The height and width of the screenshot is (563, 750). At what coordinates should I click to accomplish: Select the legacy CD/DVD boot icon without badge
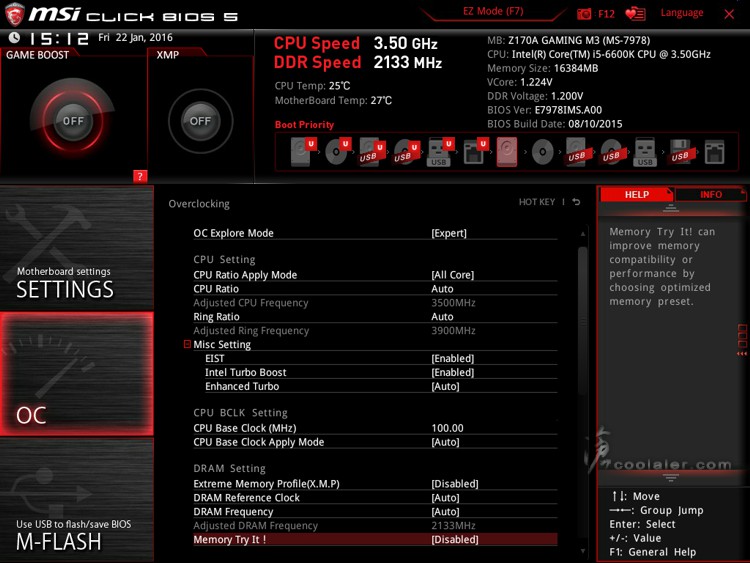[x=542, y=152]
